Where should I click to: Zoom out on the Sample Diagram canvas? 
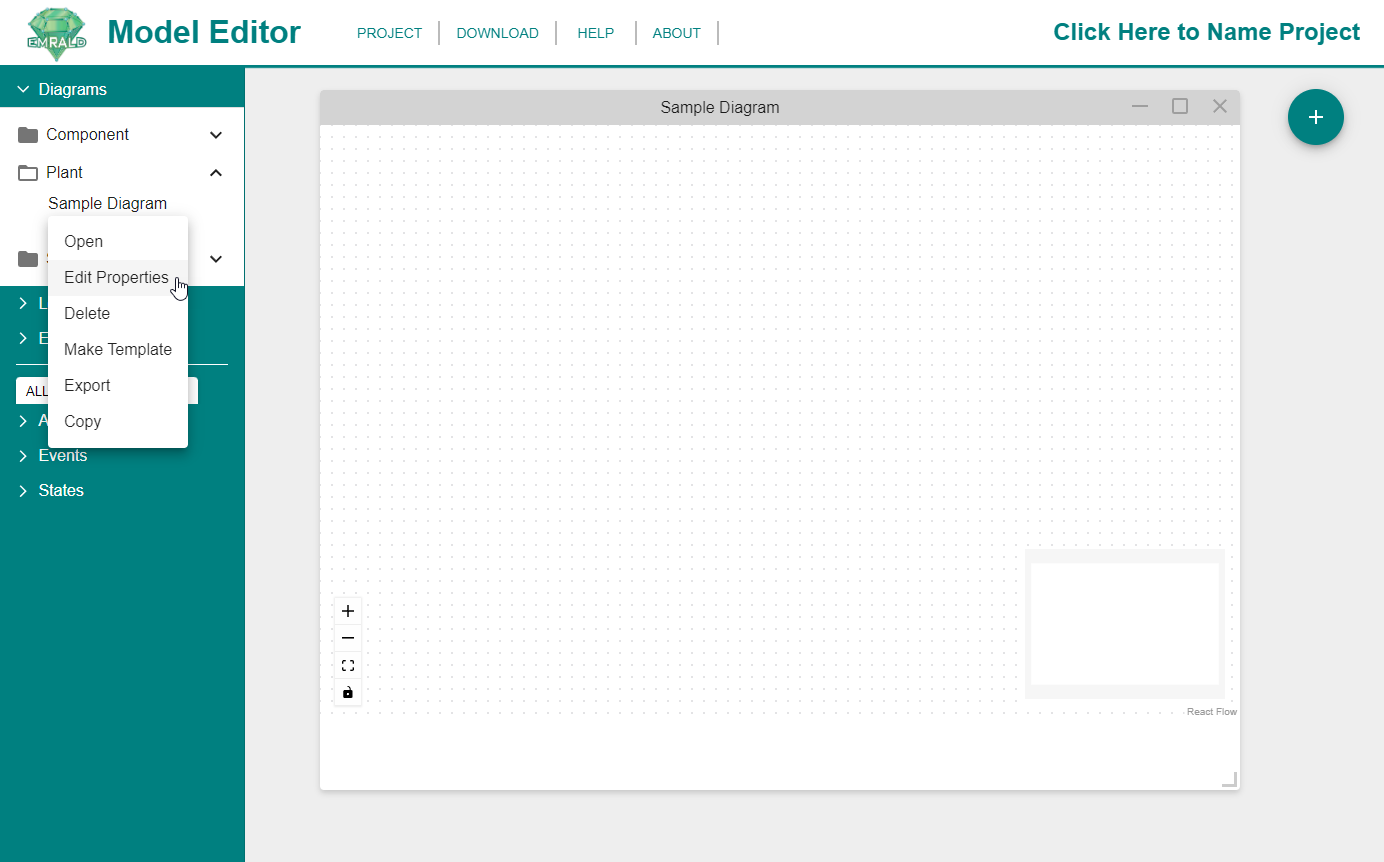(x=348, y=638)
